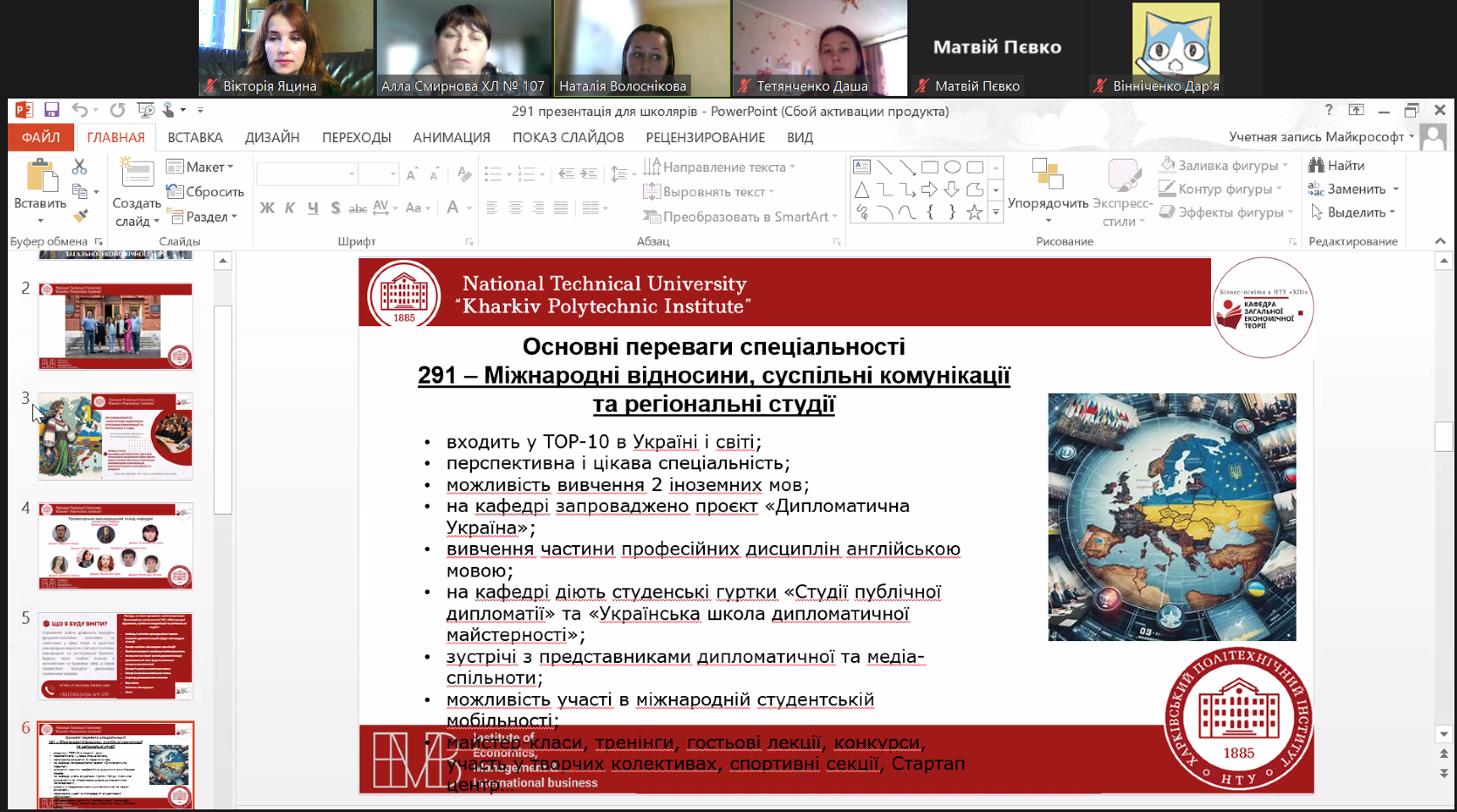The width and height of the screenshot is (1457, 812).
Task: Toggle italic formatting (К)
Action: [x=290, y=208]
